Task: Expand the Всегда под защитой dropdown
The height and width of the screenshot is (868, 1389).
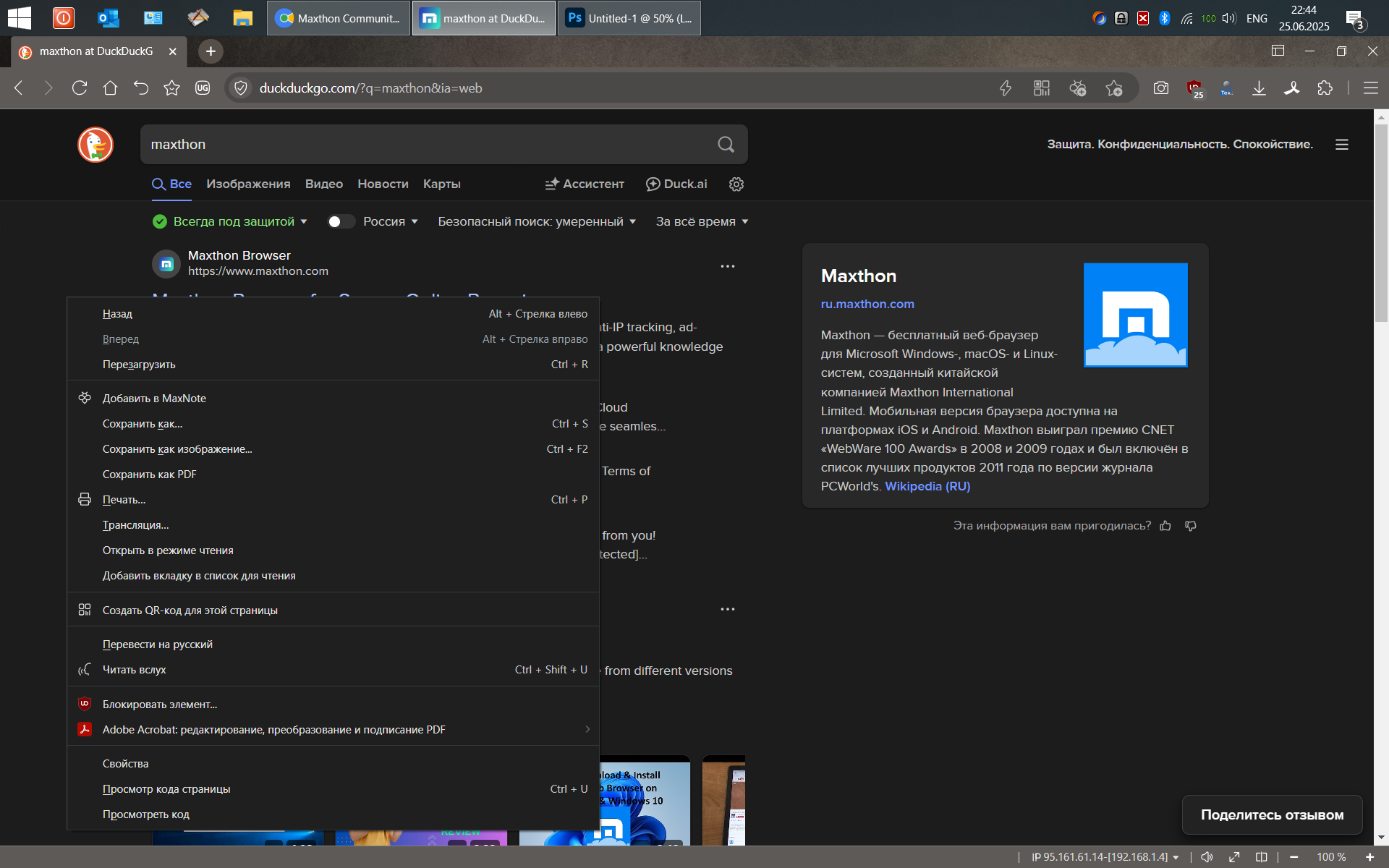Action: [x=230, y=221]
